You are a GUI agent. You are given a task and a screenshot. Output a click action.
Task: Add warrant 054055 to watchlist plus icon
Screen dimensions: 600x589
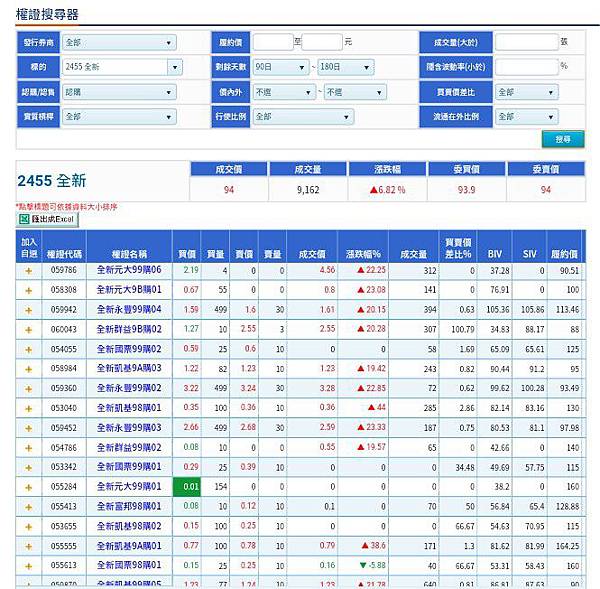click(x=29, y=350)
